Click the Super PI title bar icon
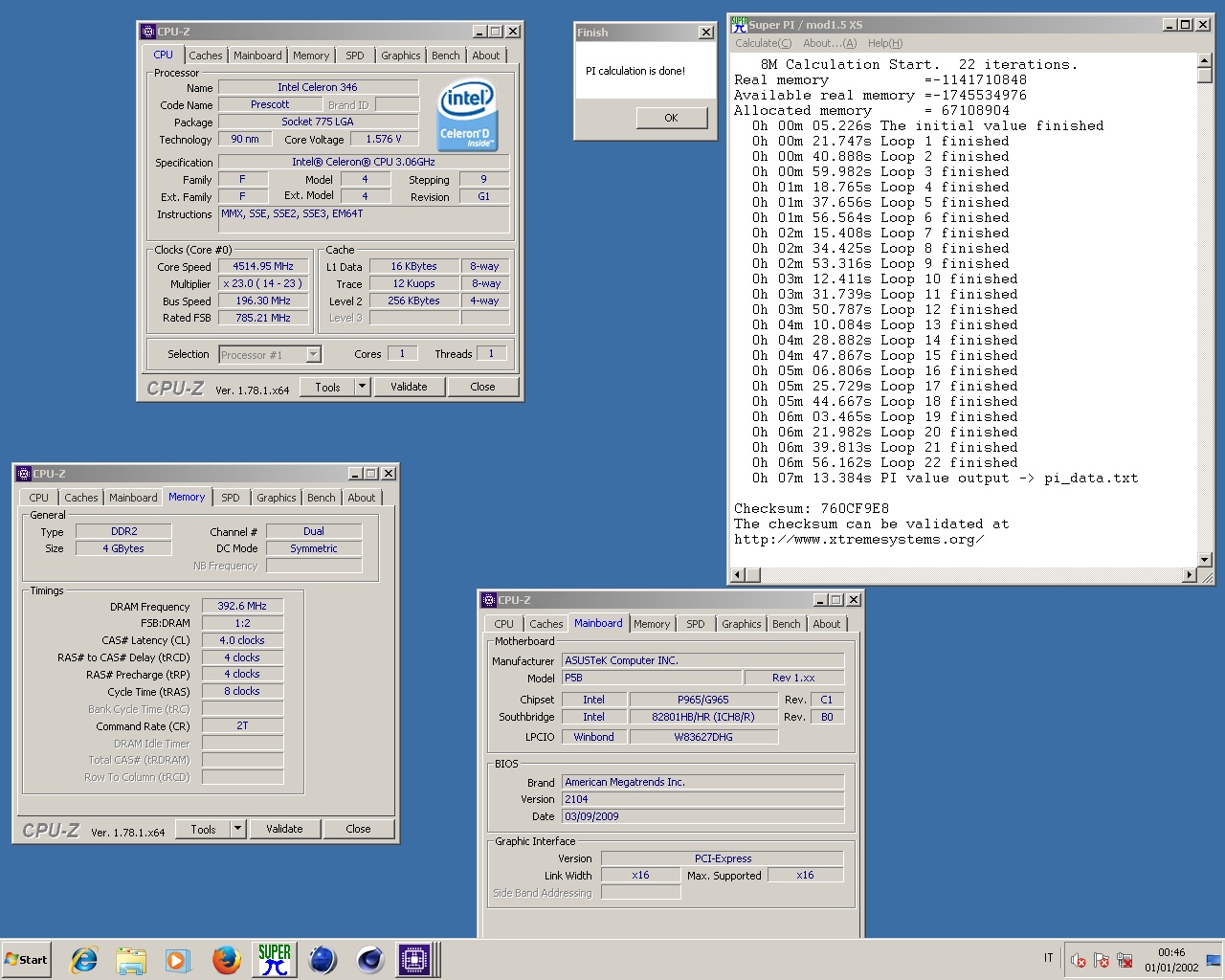 (739, 24)
